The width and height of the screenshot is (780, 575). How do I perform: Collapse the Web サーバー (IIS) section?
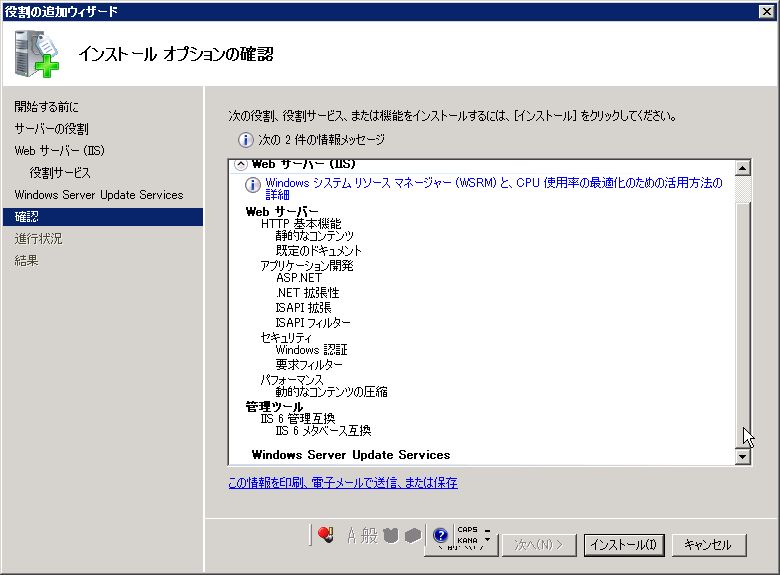241,164
